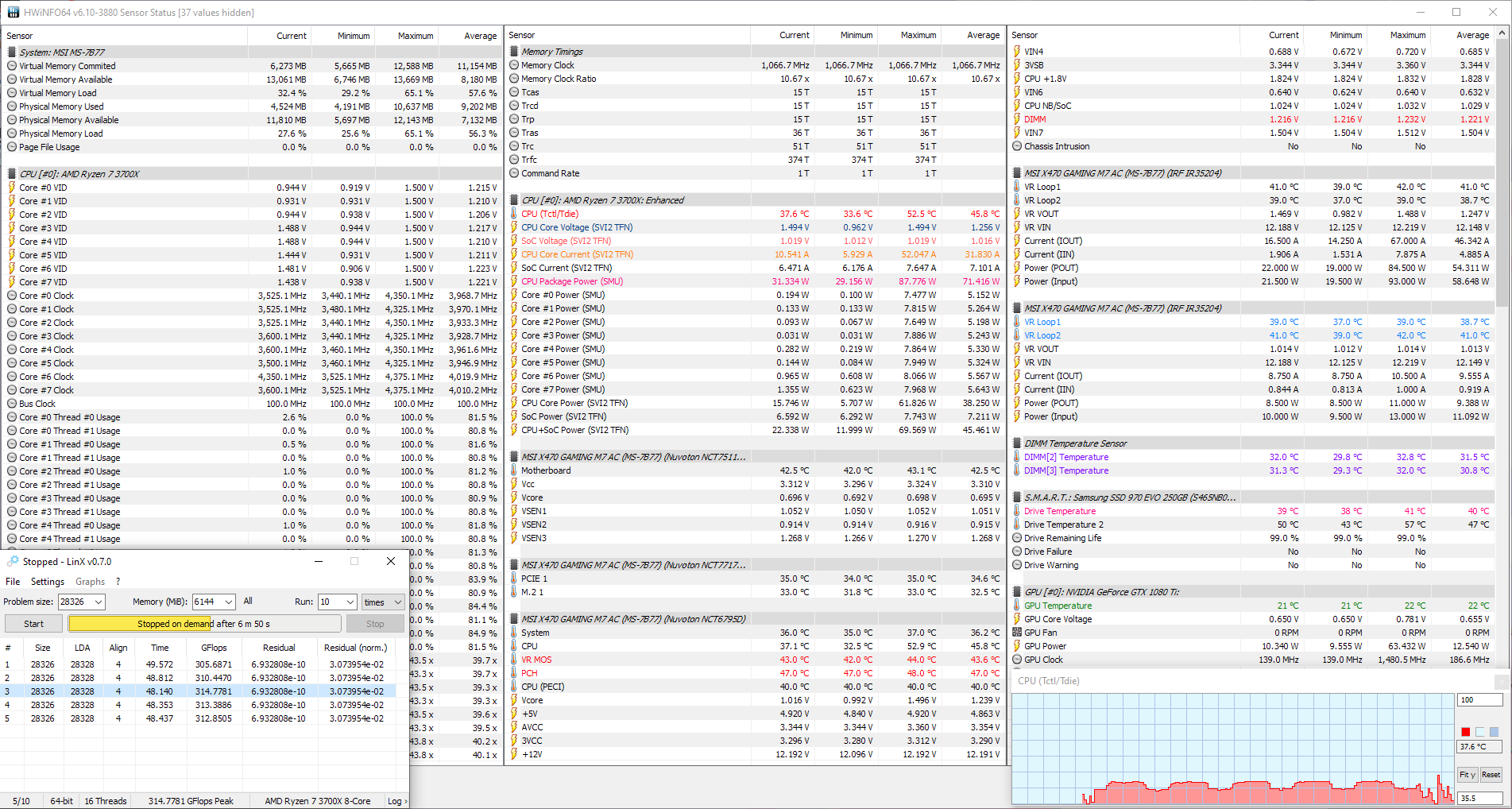Select the Drive Warning sensor row

click(x=1252, y=565)
